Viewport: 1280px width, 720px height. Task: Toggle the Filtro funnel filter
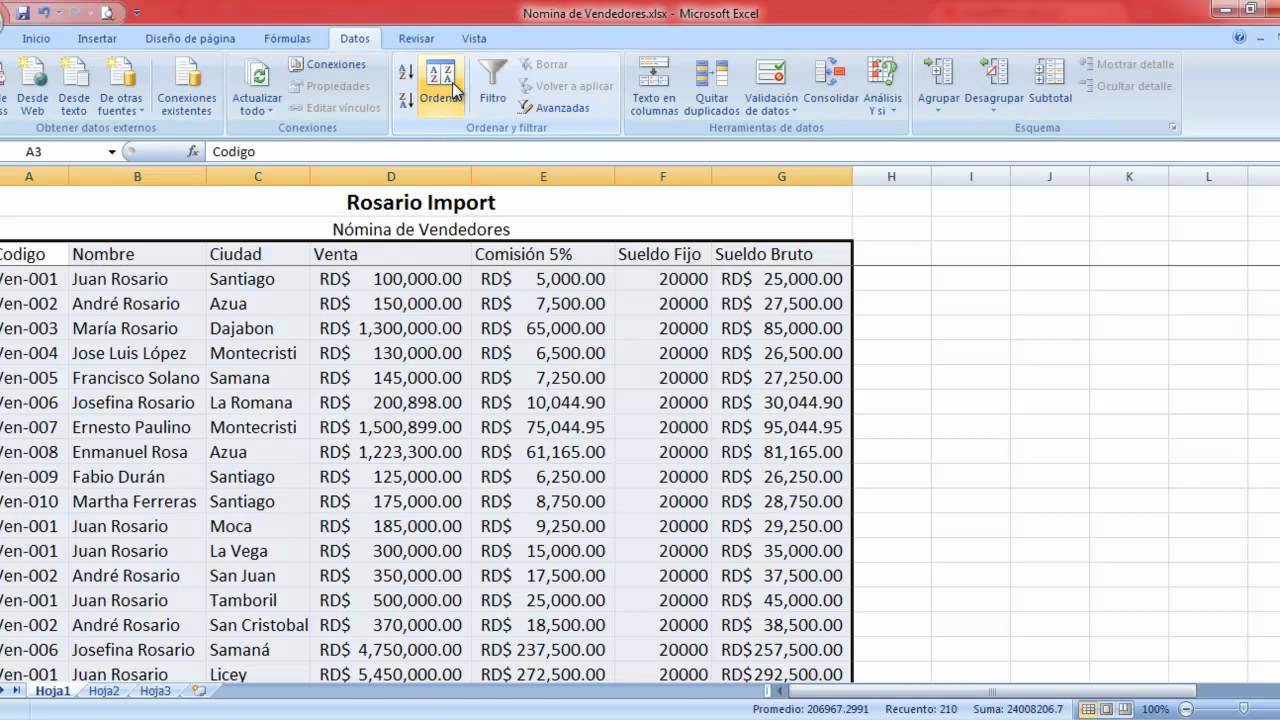click(492, 82)
